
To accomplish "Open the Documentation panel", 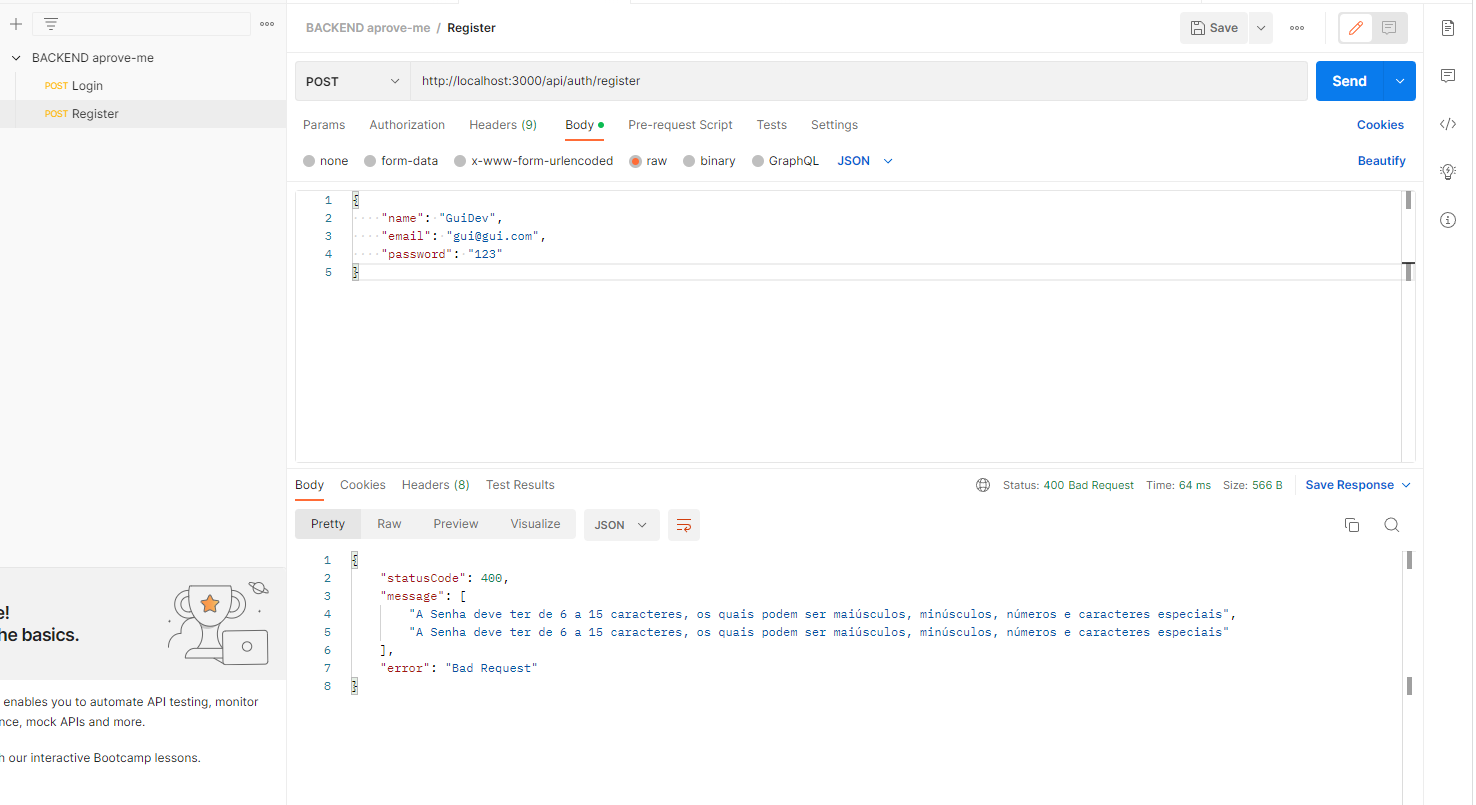I will 1448,28.
